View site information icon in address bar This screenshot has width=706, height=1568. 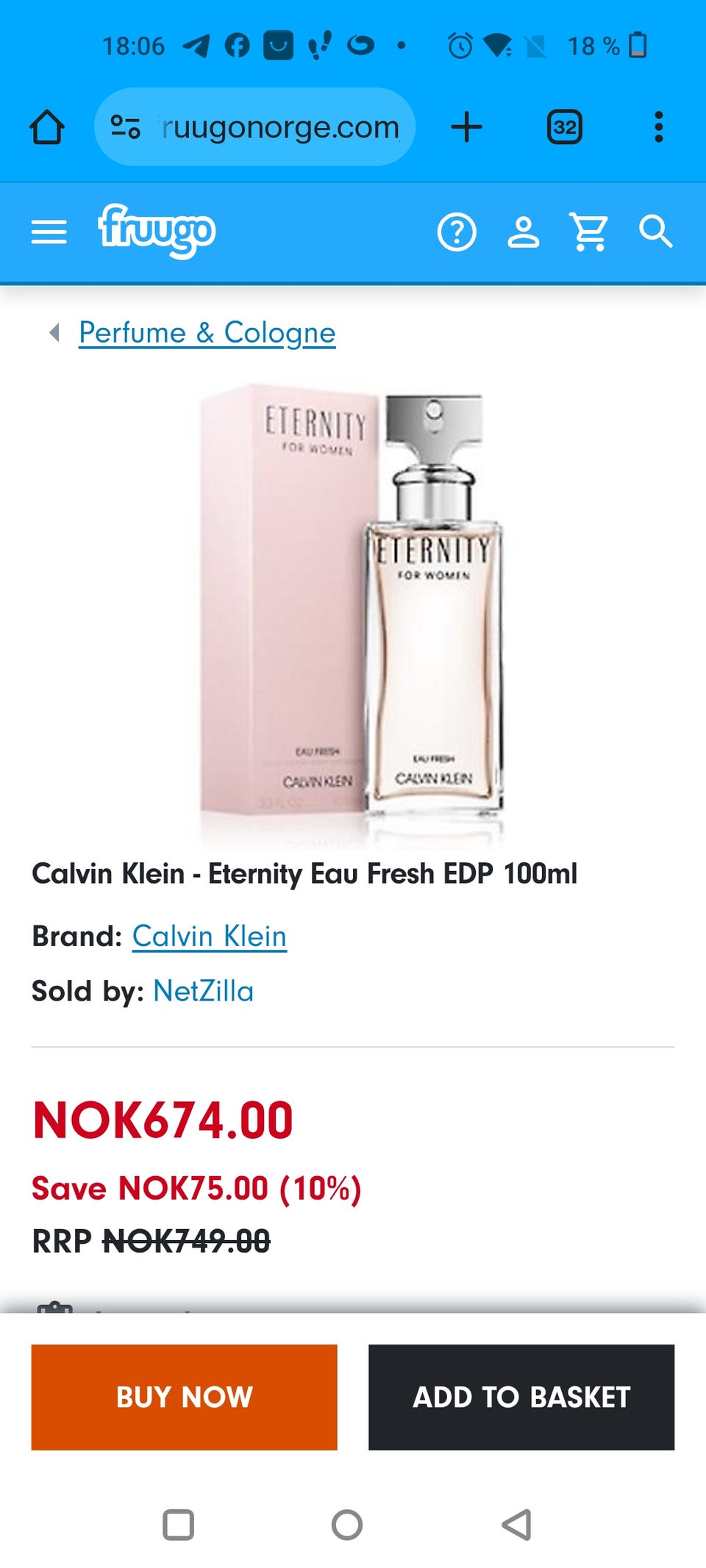[125, 127]
